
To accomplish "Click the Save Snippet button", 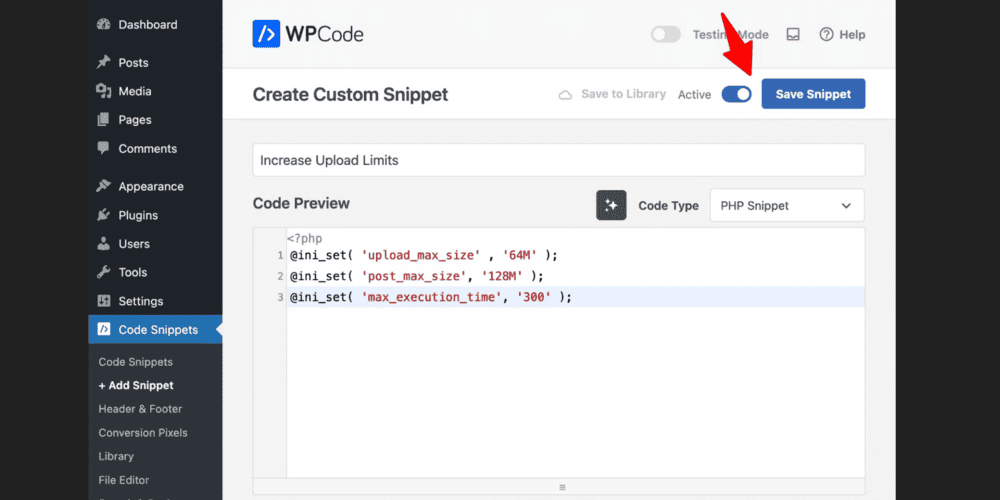I will (813, 94).
